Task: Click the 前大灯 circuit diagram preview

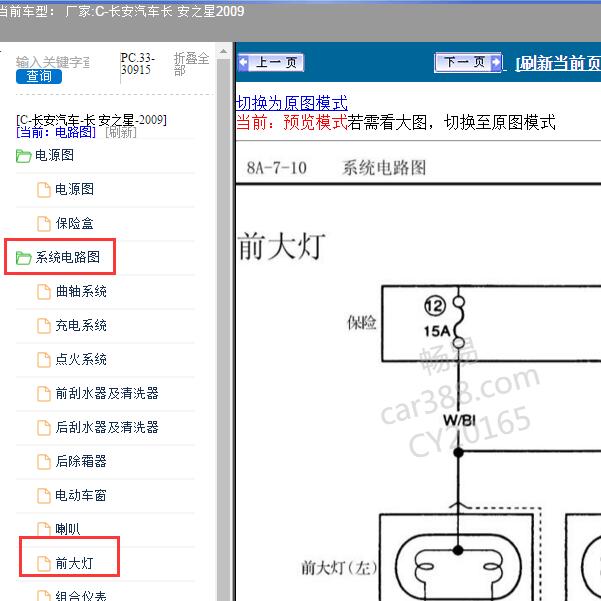Action: coord(419,393)
